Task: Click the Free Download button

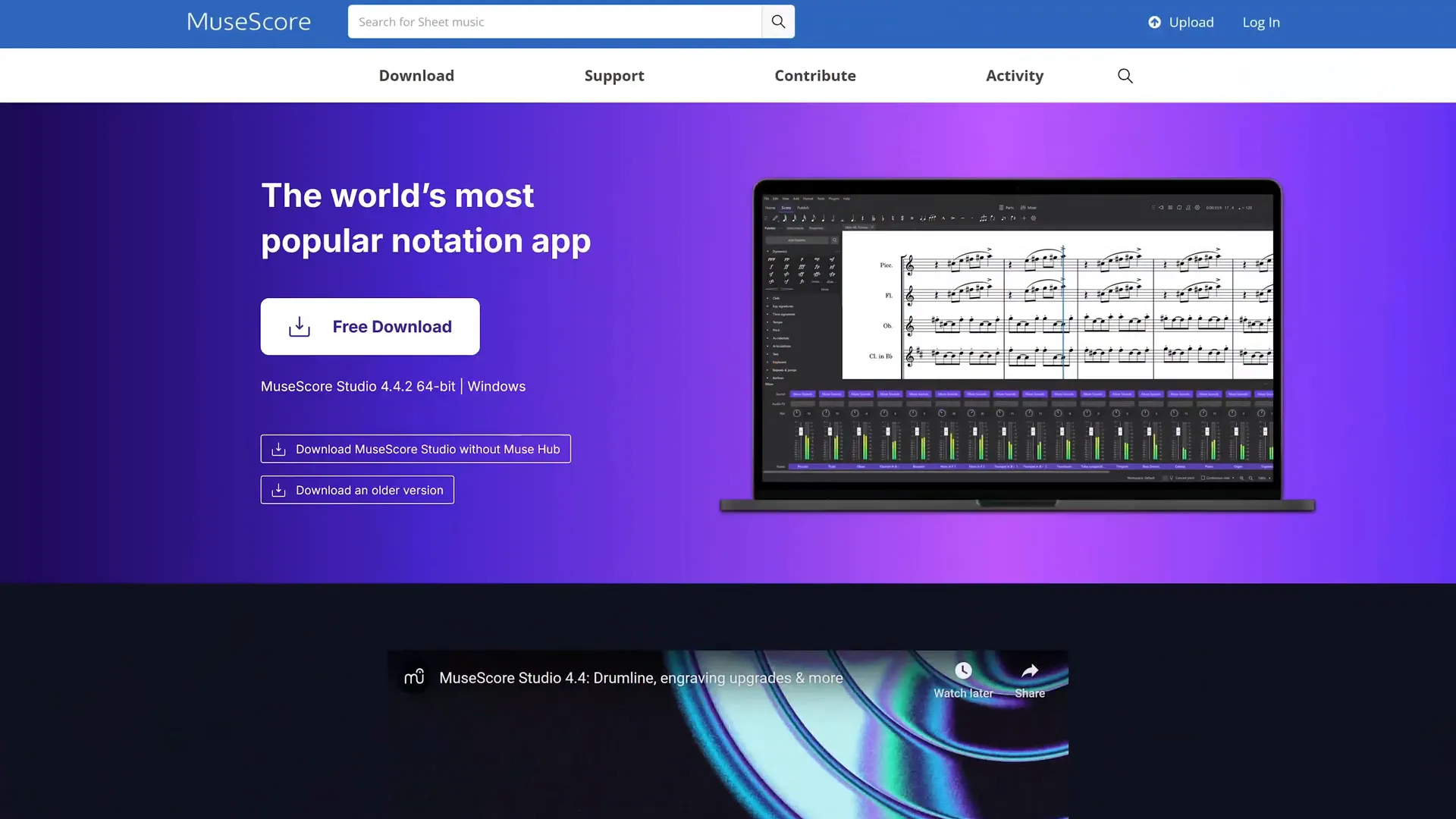Action: pos(370,326)
